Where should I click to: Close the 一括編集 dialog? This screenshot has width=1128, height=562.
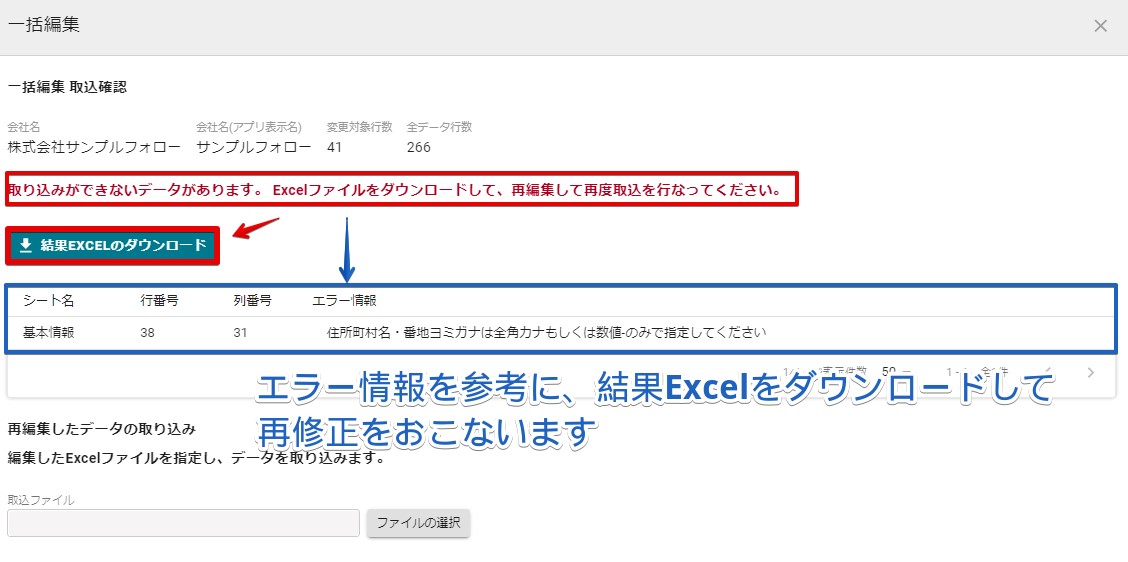pyautogui.click(x=1100, y=26)
